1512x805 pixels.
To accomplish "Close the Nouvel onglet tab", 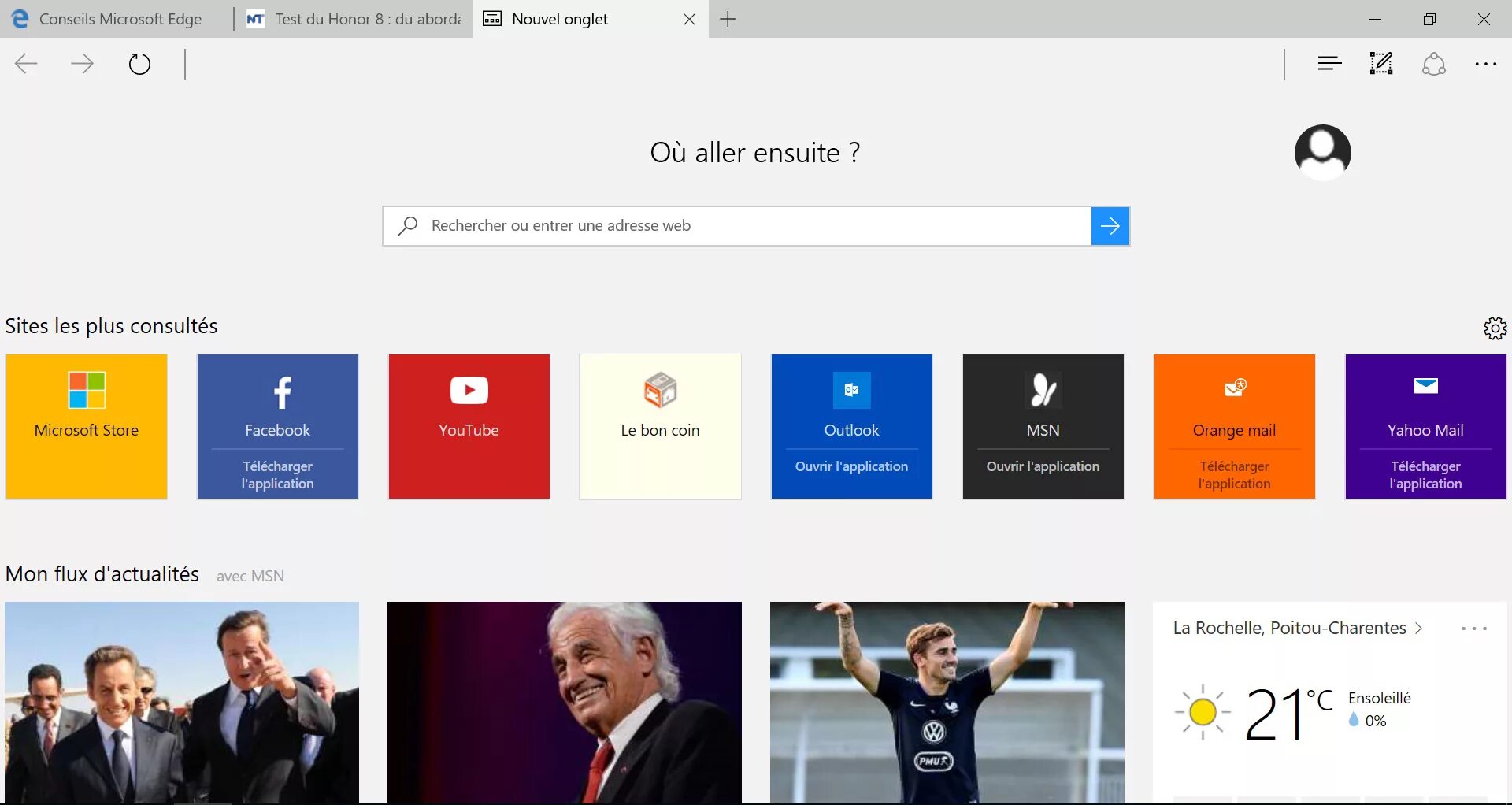I will click(x=690, y=19).
